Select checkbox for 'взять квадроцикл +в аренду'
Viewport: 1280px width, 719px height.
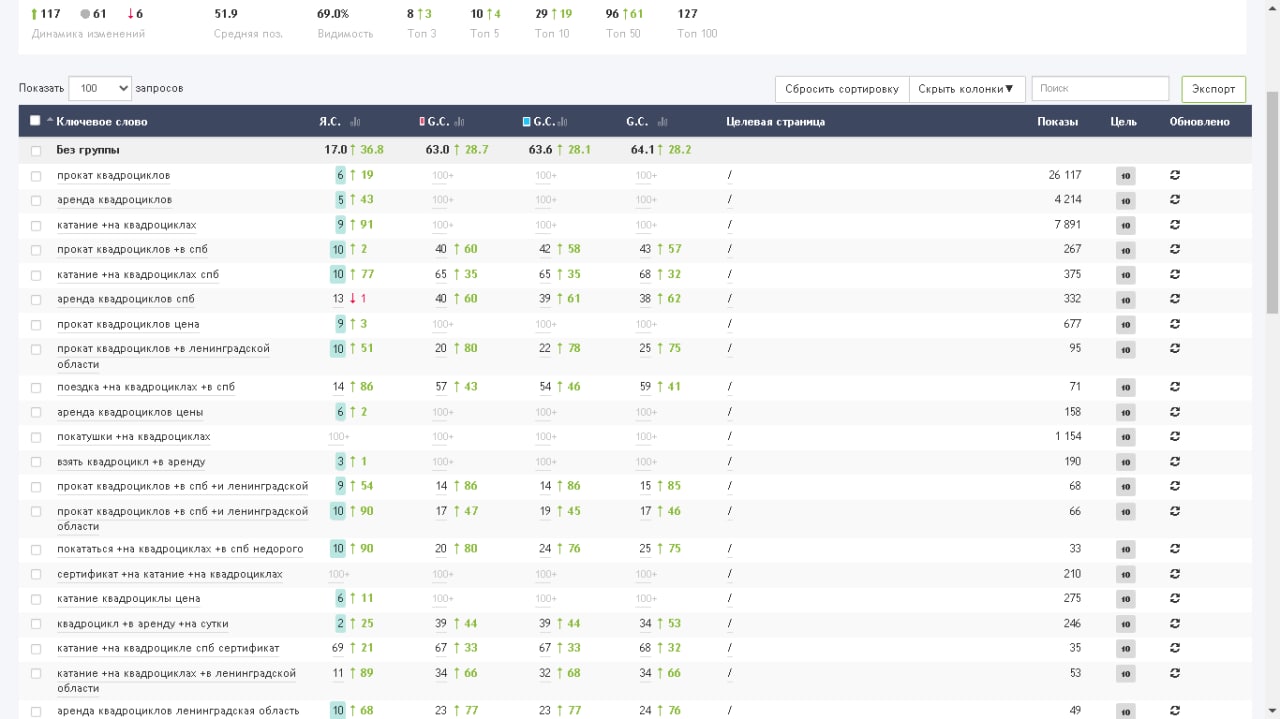[x=36, y=463]
